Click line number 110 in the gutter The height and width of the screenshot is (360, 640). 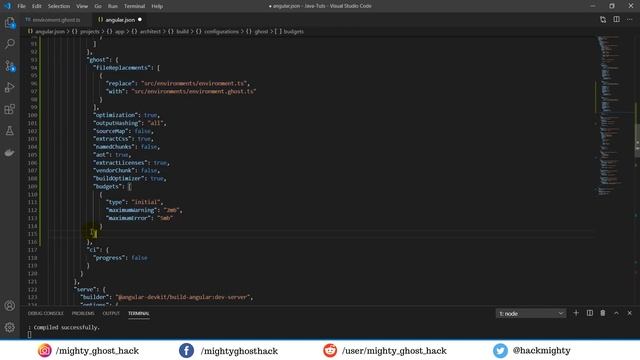coord(33,194)
